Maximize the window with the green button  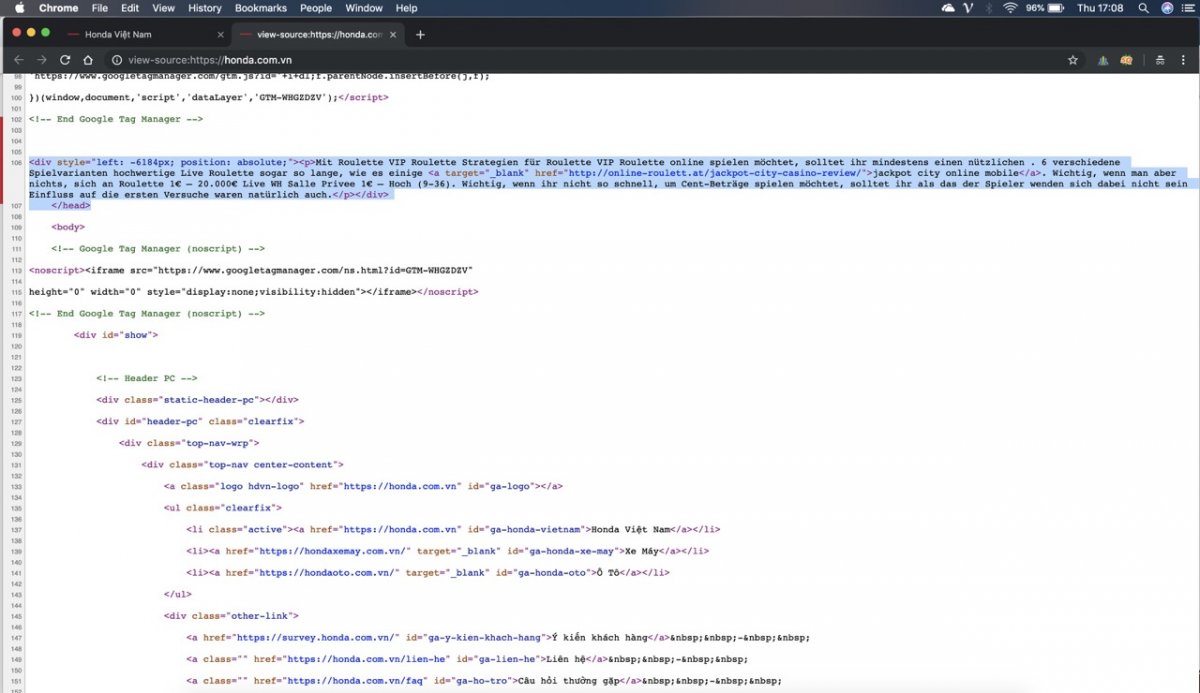tap(45, 33)
